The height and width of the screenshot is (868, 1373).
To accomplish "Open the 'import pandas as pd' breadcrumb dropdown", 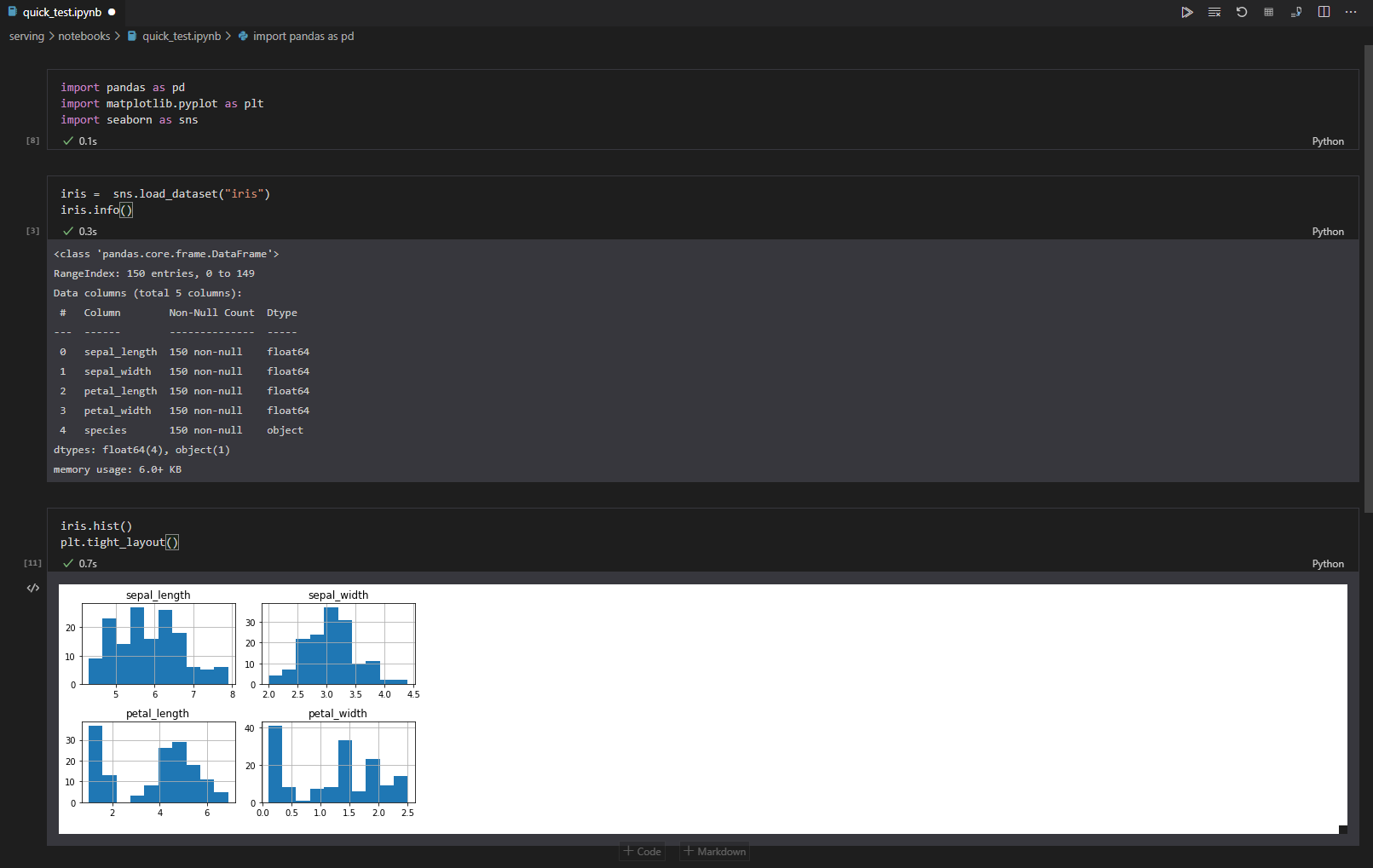I will (x=303, y=36).
